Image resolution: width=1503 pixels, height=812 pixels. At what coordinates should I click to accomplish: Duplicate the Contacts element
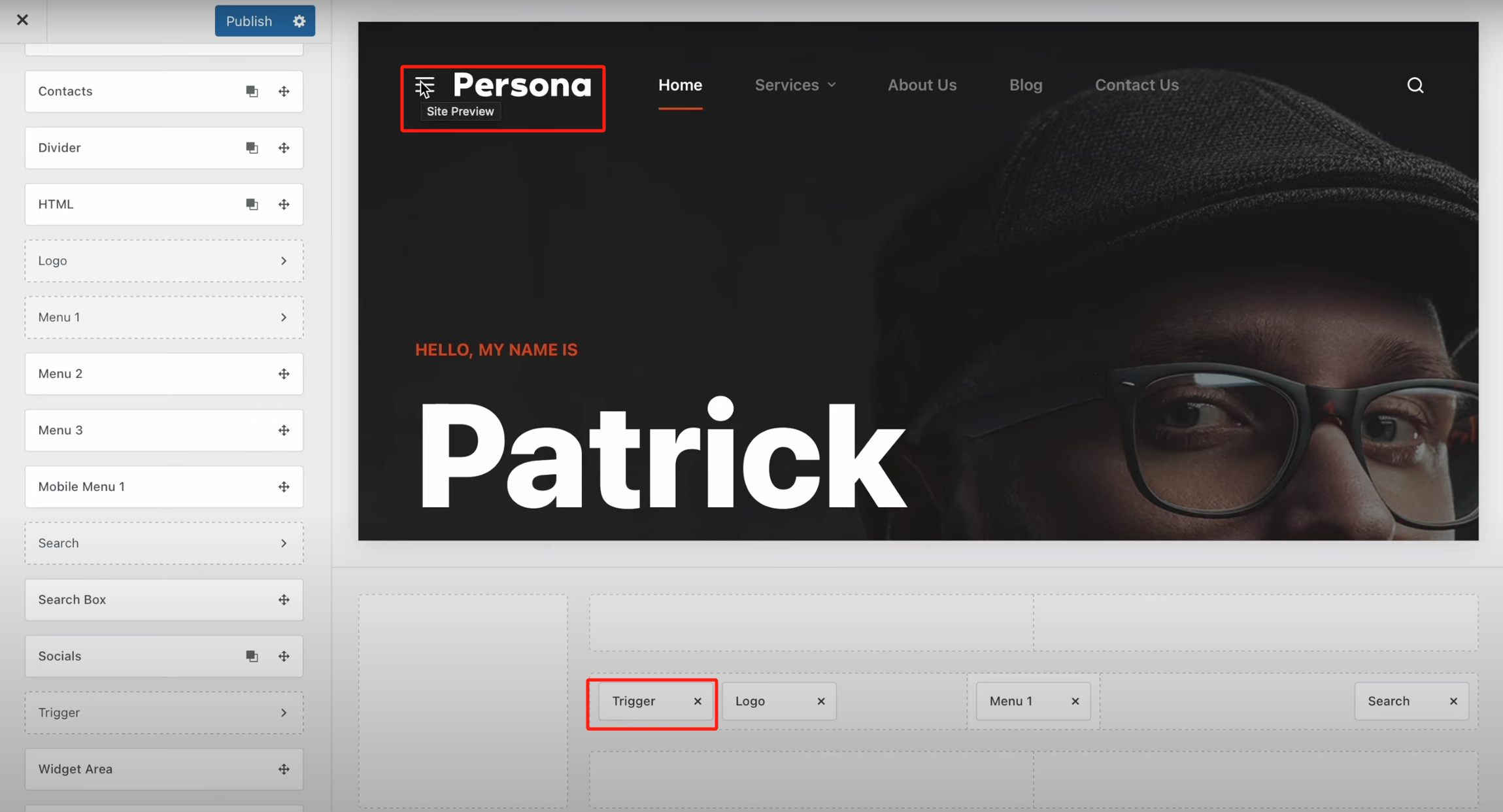pos(252,92)
